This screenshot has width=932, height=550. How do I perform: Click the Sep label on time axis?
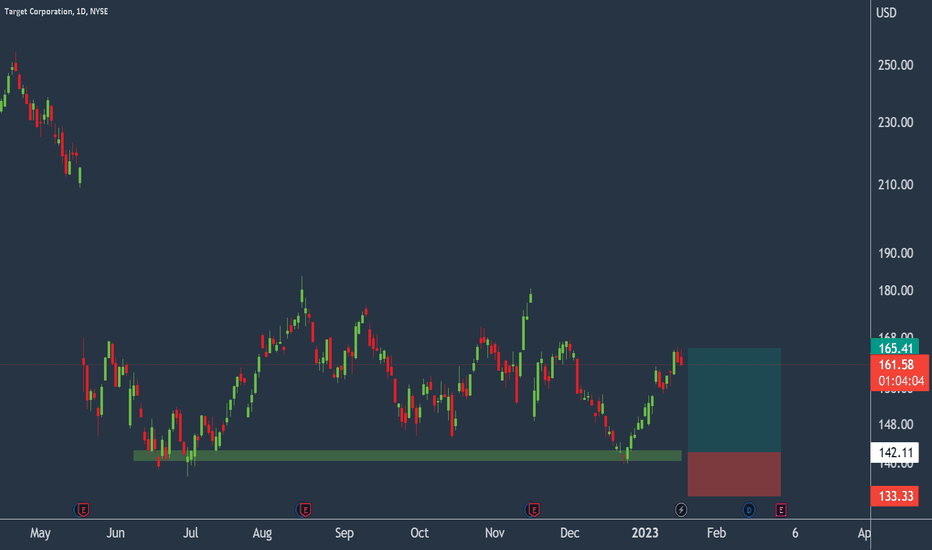(x=344, y=533)
